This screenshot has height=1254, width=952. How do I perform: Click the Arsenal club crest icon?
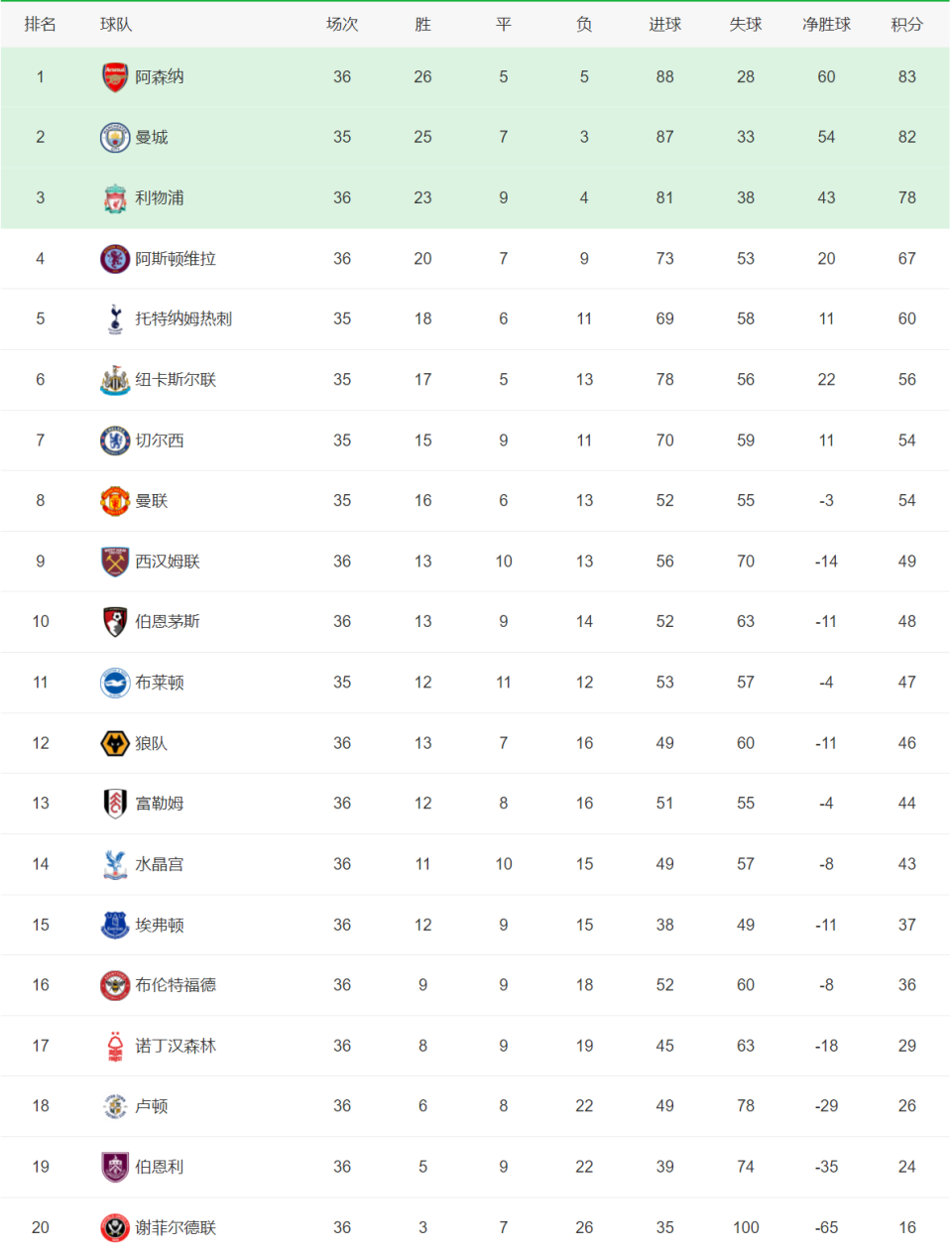pyautogui.click(x=115, y=76)
